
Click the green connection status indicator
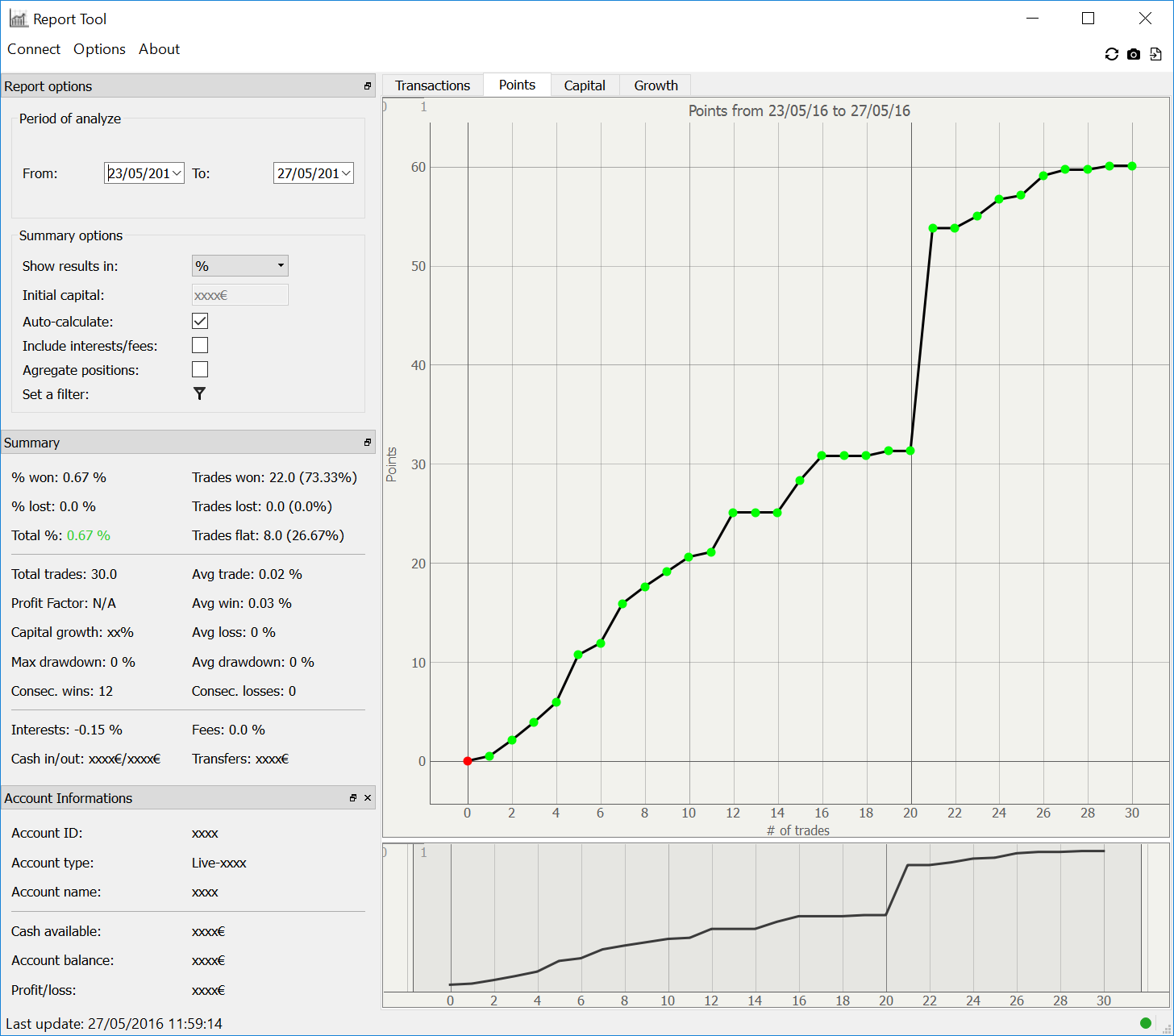(1145, 1023)
